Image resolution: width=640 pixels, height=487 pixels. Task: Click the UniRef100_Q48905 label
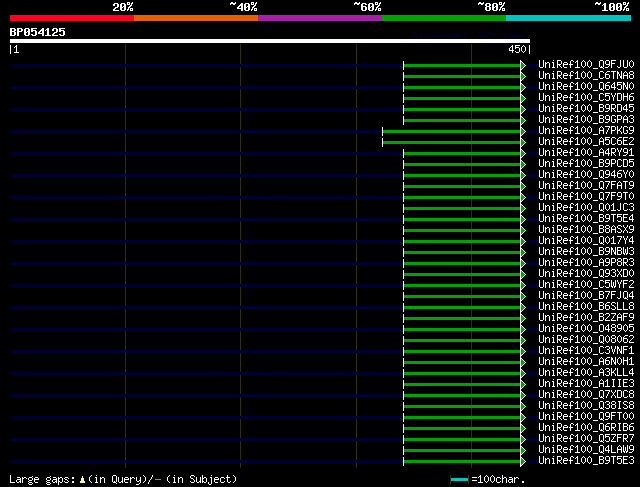[x=586, y=329]
